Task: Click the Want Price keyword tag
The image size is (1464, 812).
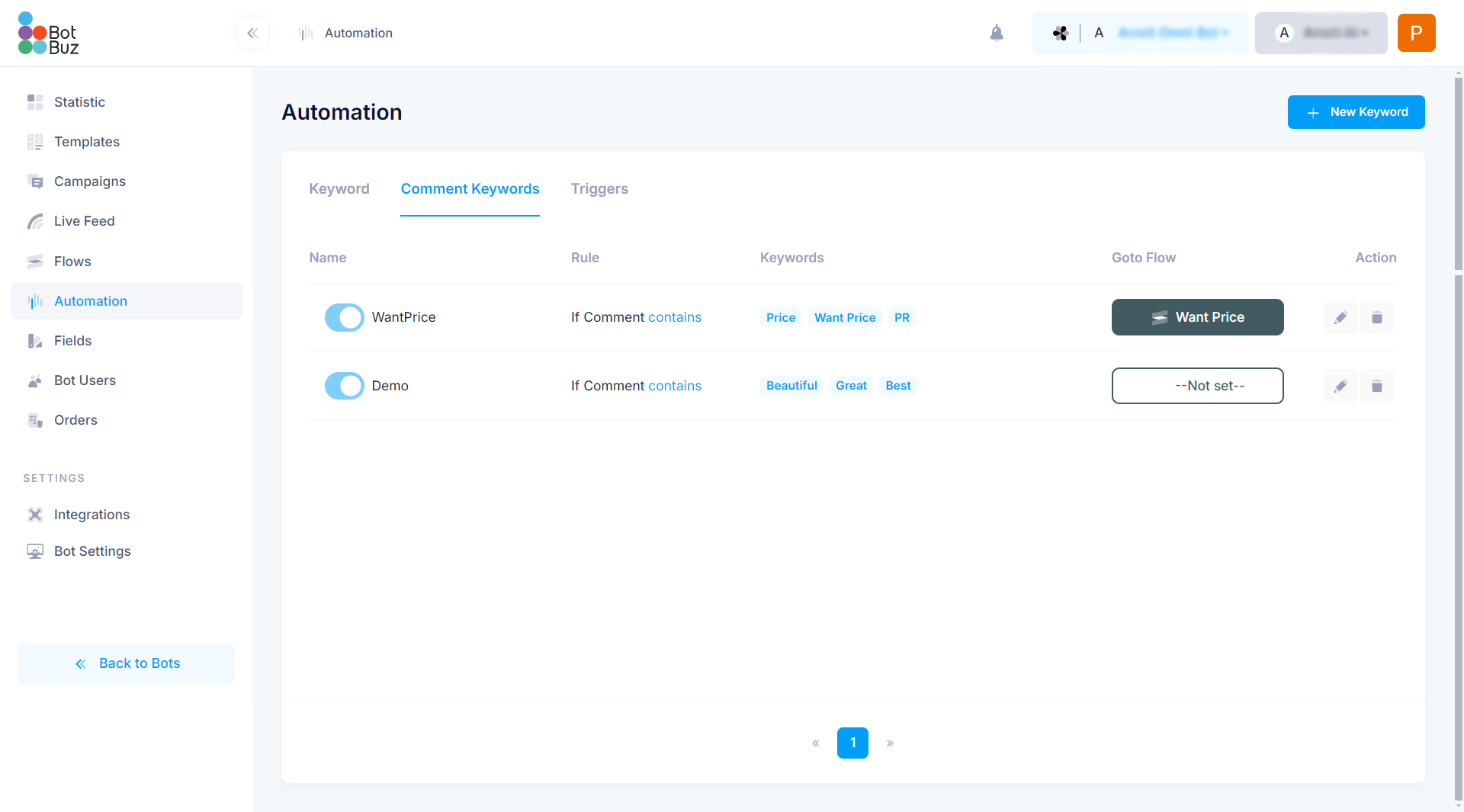Action: 845,318
